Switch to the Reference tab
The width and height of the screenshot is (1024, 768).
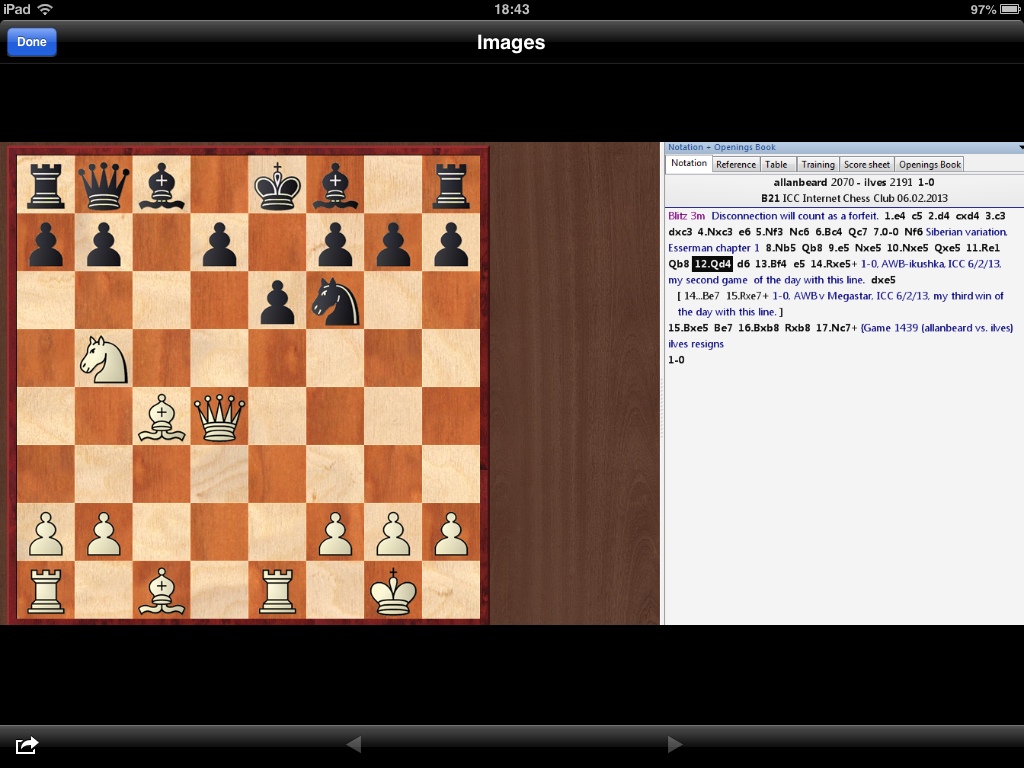pos(736,164)
